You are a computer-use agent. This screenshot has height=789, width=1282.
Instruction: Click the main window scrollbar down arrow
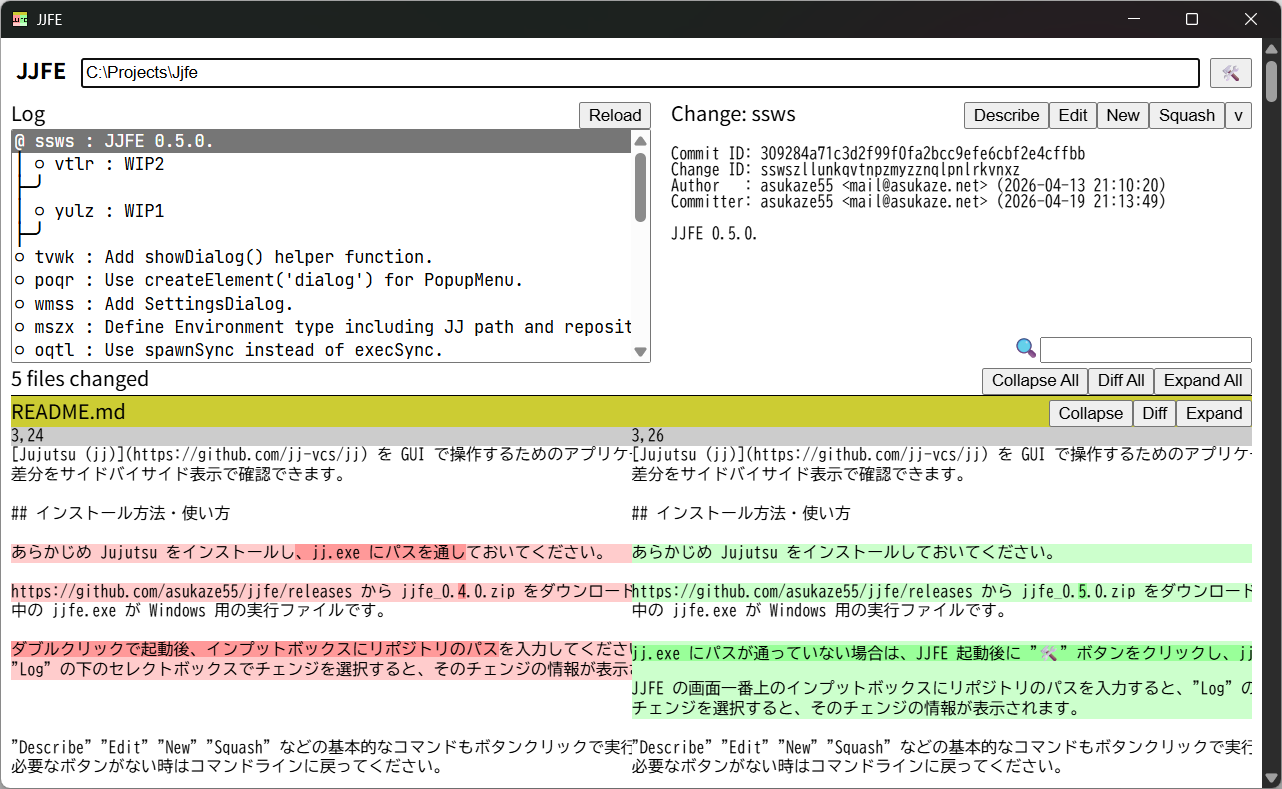tap(1272, 778)
